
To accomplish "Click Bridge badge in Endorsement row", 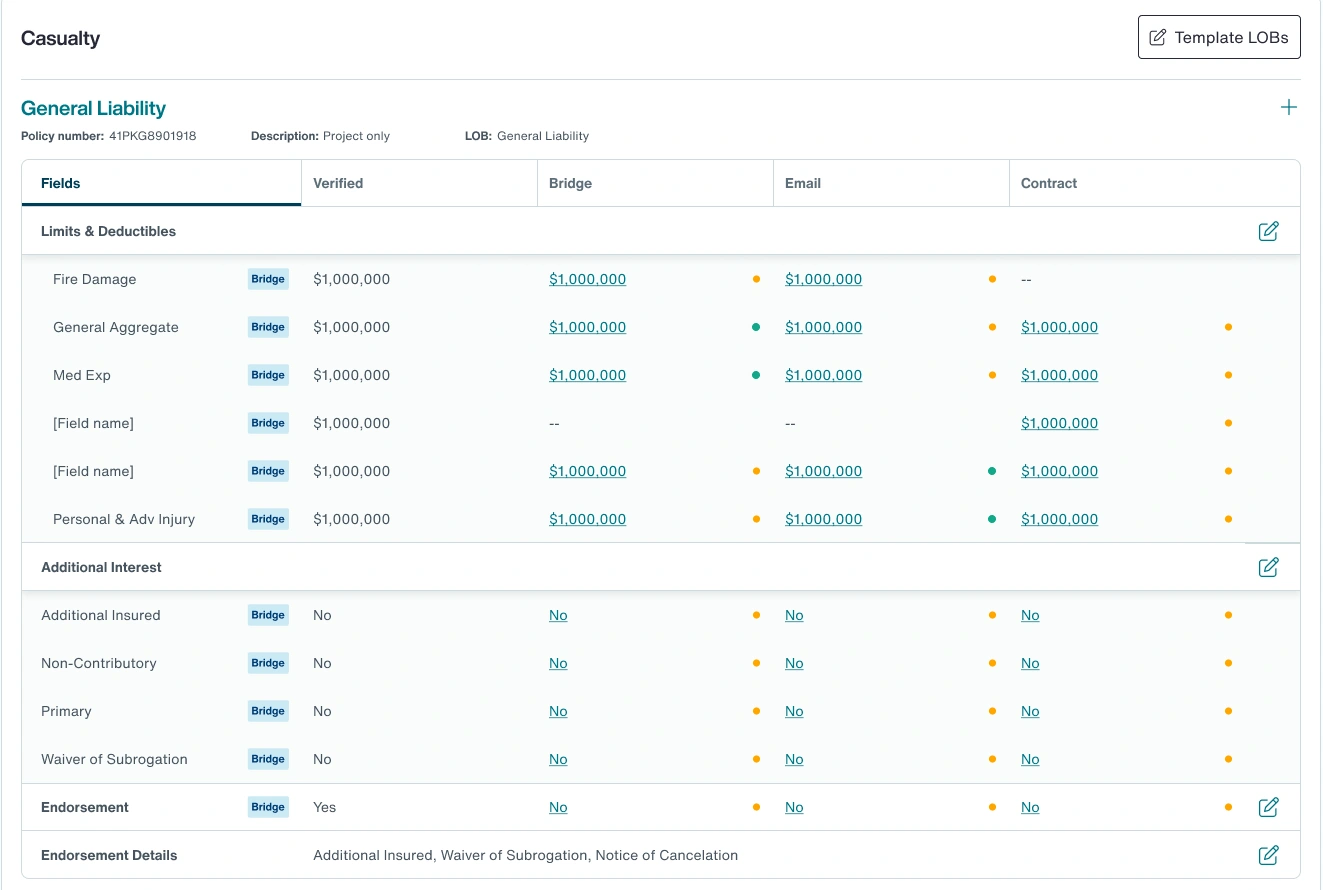I will tap(268, 807).
